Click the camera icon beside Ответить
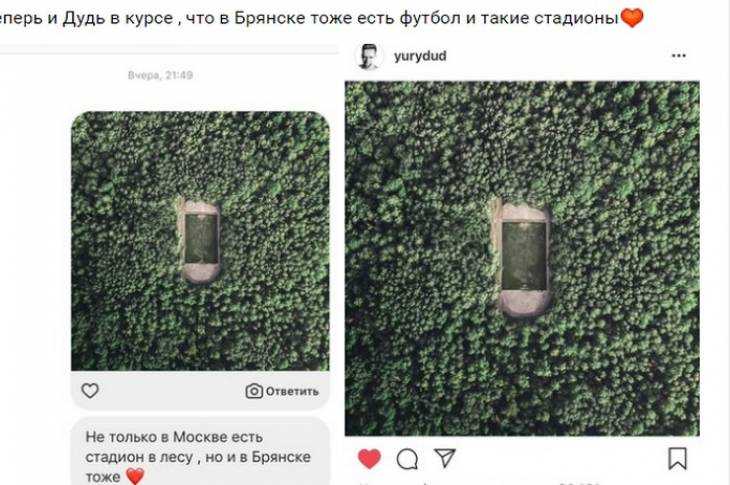 [254, 391]
